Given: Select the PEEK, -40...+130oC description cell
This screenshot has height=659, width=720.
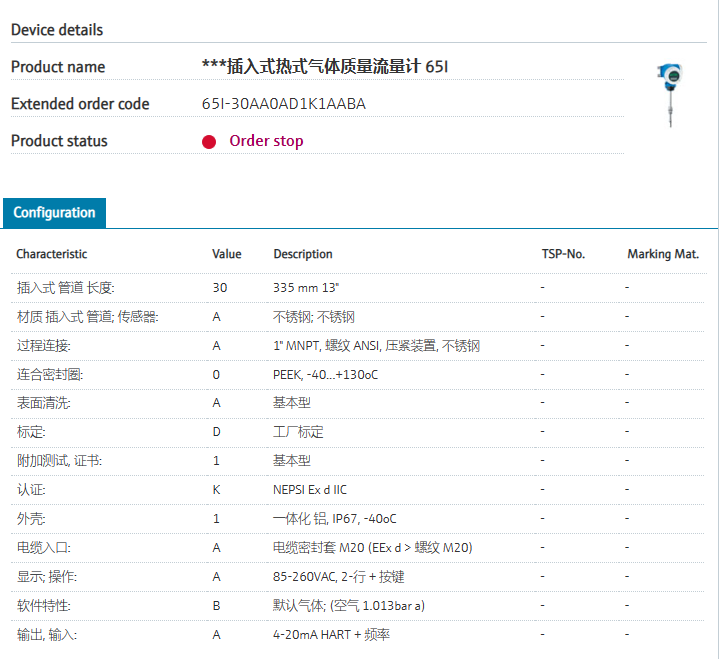Looking at the screenshot, I should tap(325, 375).
